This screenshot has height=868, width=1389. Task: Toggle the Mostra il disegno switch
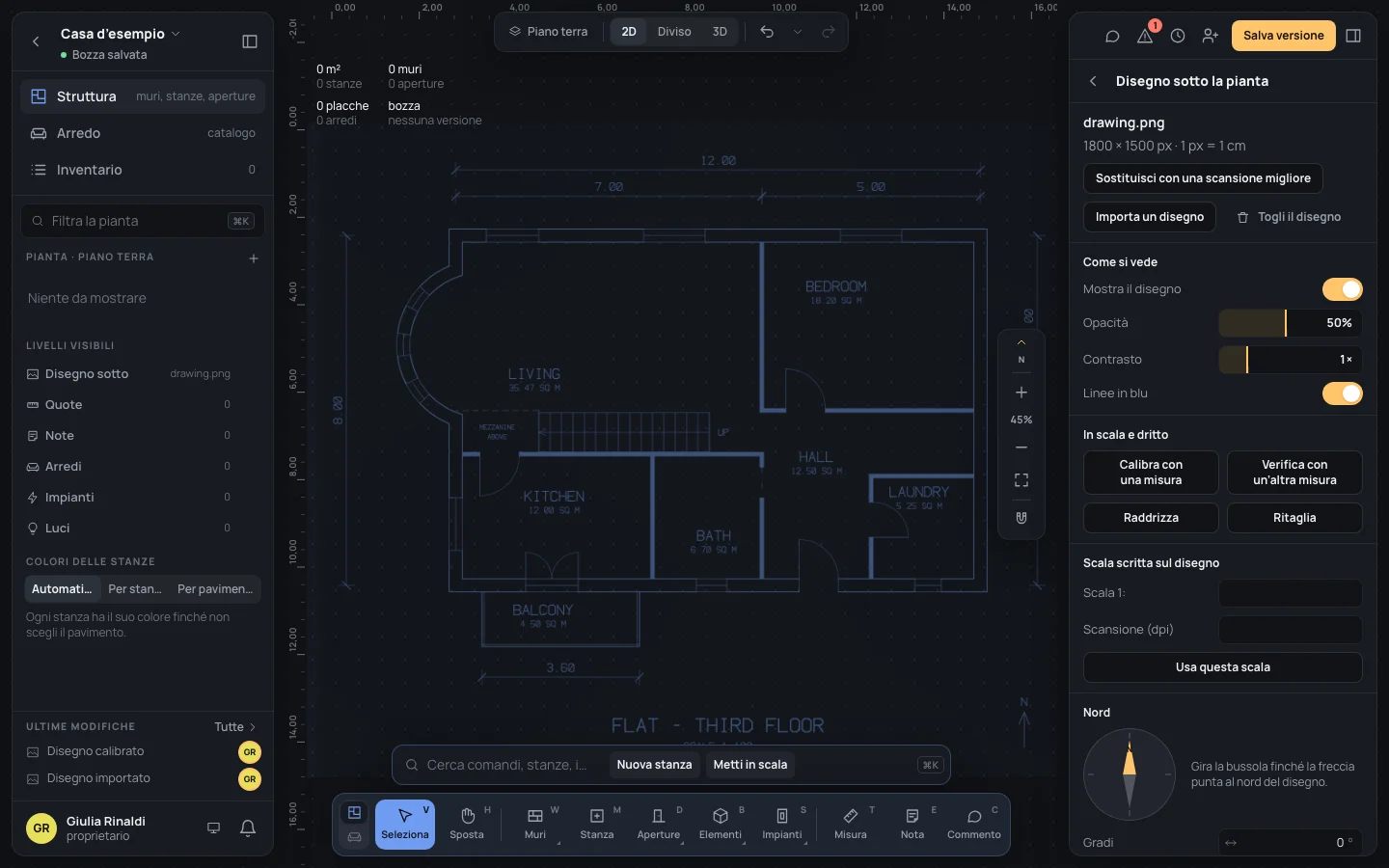[1342, 289]
